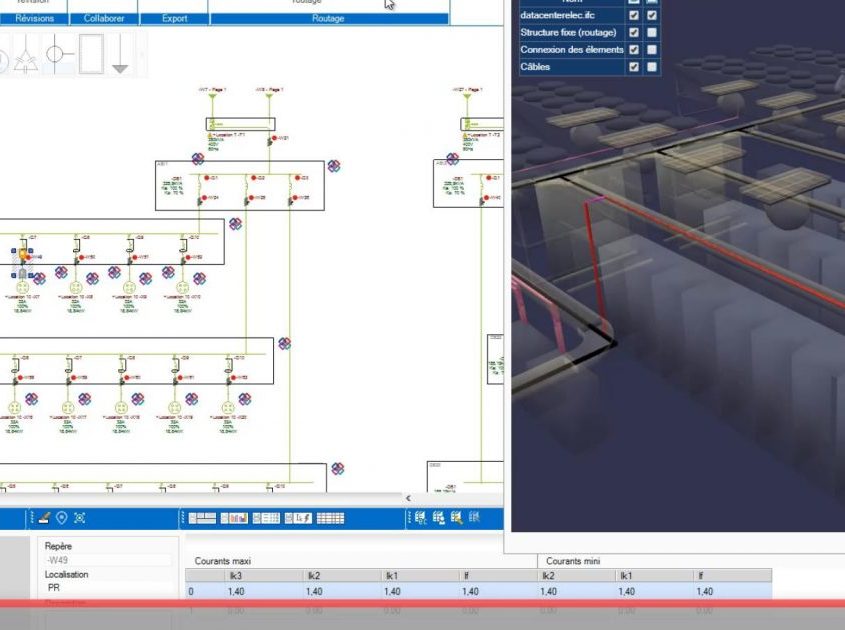This screenshot has height=630, width=845.
Task: Select the 1,40 cell under Courants mini Ik1
Action: (654, 591)
